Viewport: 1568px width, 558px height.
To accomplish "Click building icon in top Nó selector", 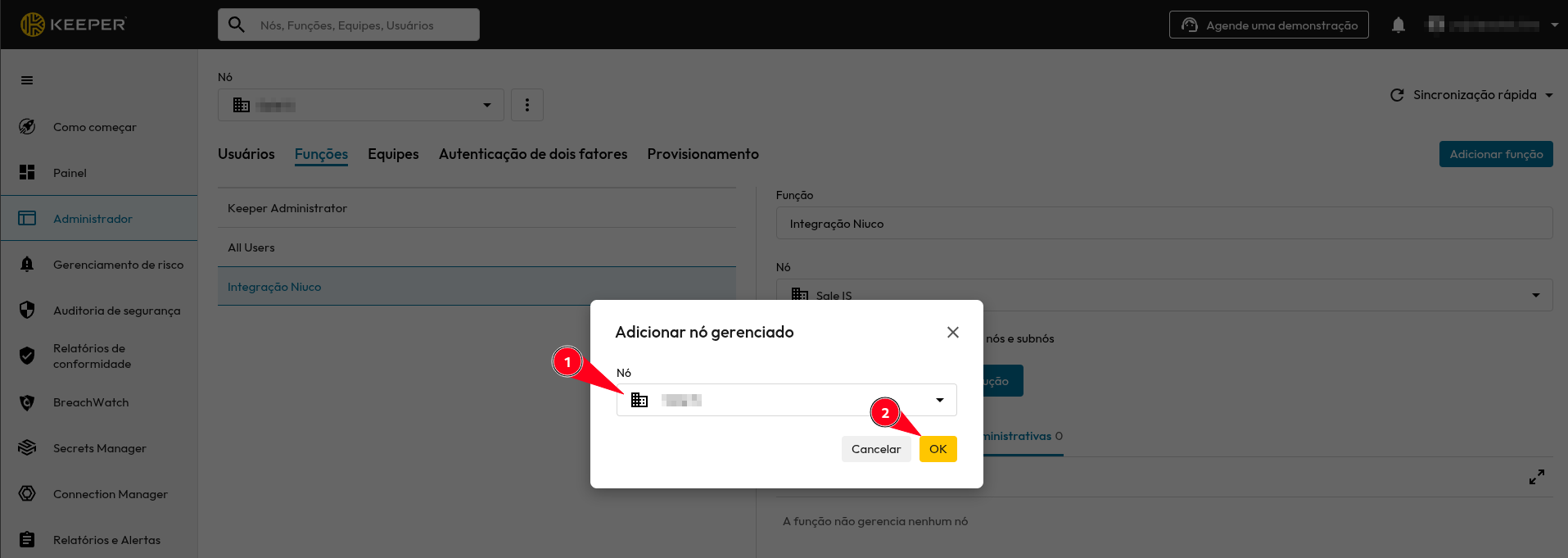I will click(x=242, y=105).
